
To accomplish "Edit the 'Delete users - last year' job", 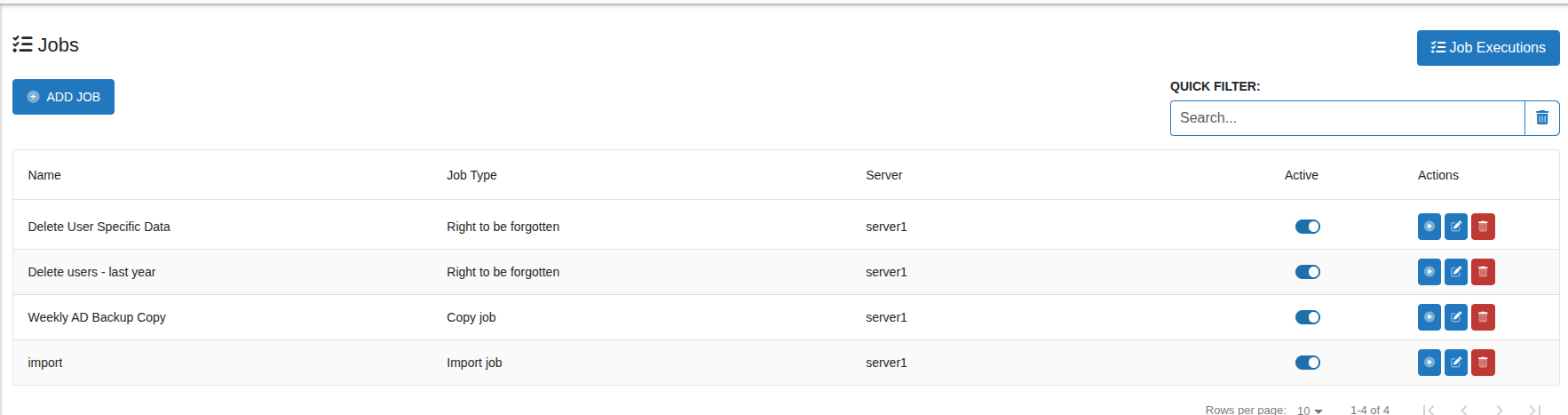I will [1456, 272].
